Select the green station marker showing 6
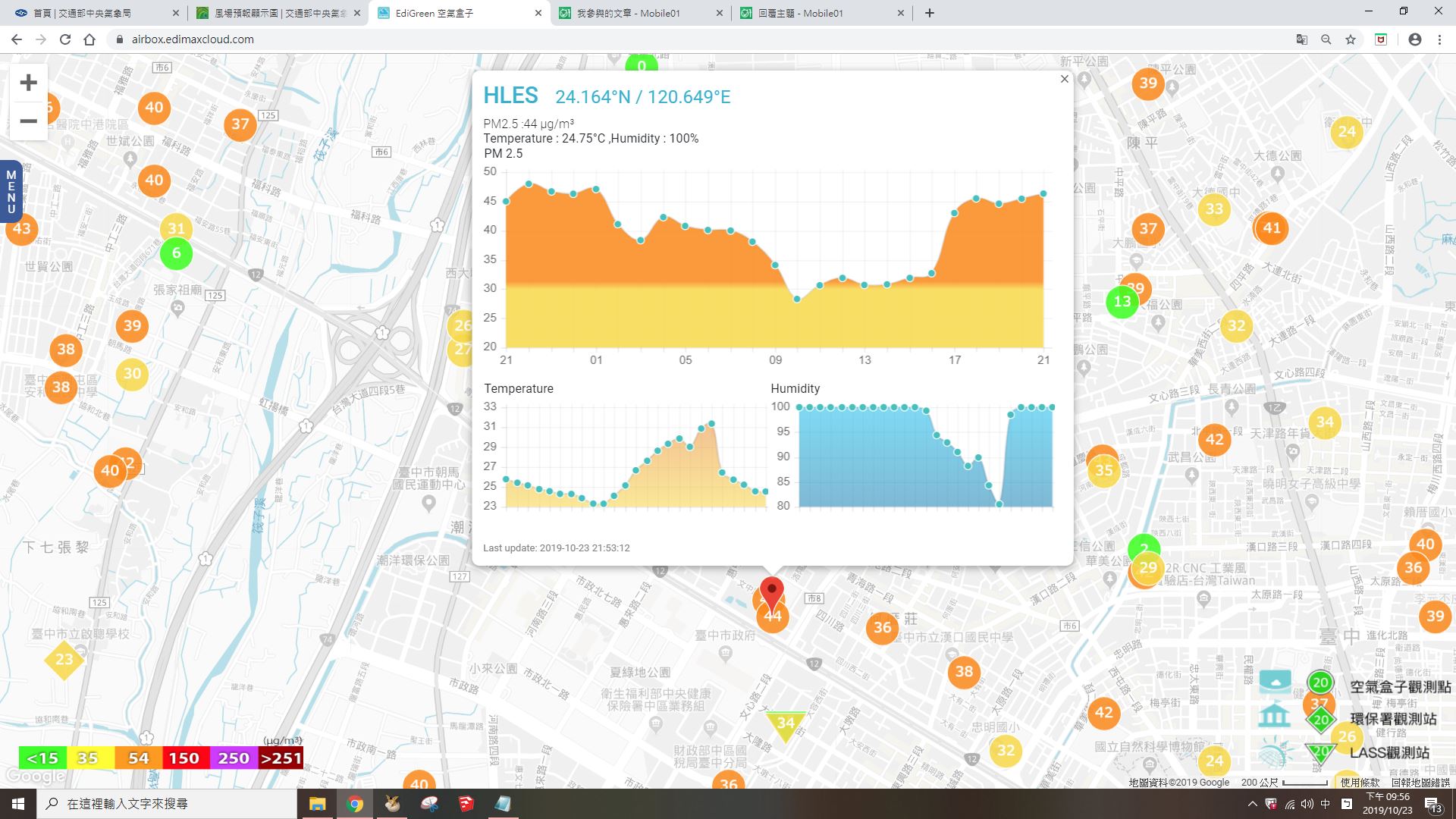Screen dimensions: 1456x819 [x=176, y=253]
